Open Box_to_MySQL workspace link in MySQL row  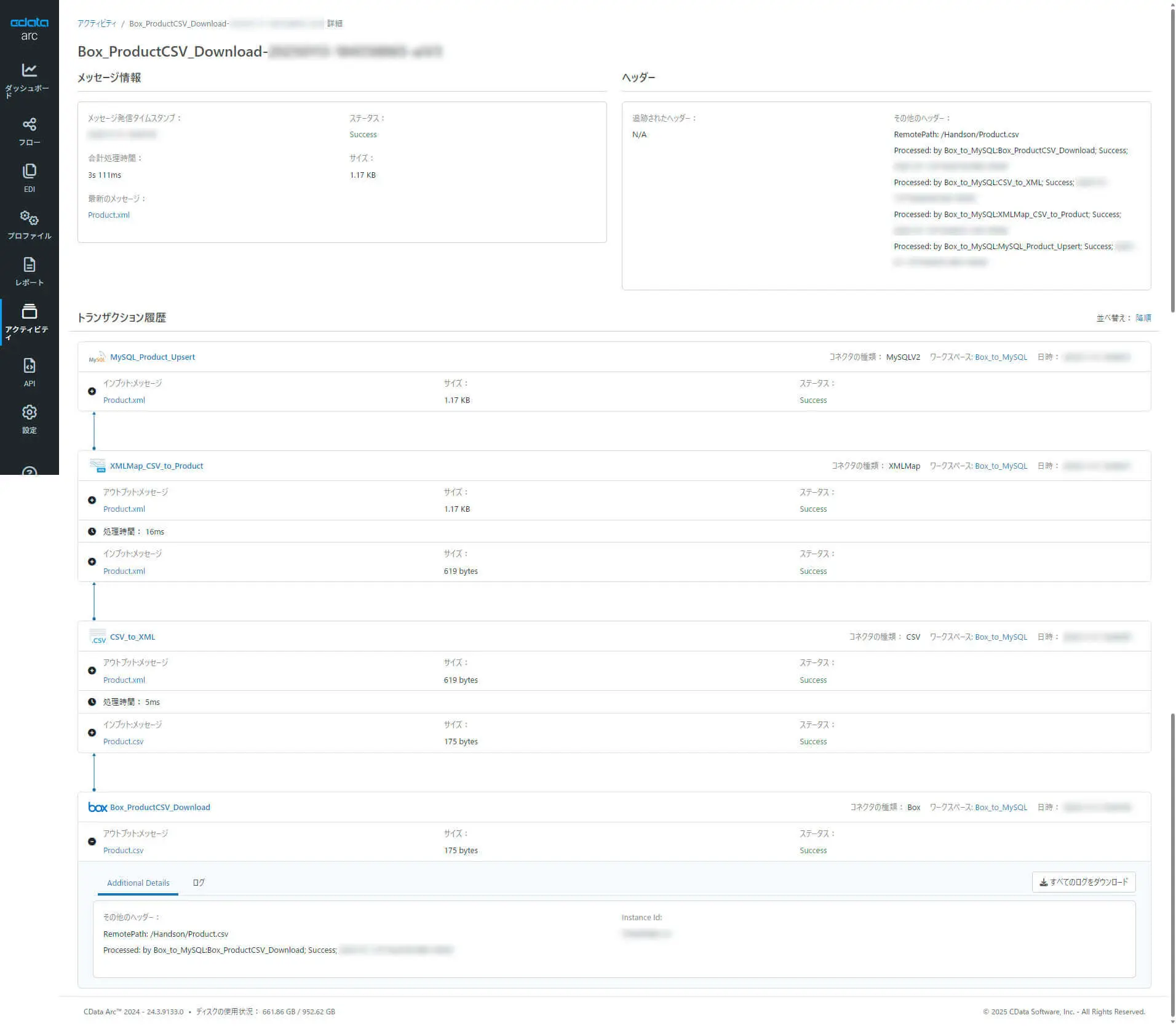pyautogui.click(x=1001, y=357)
